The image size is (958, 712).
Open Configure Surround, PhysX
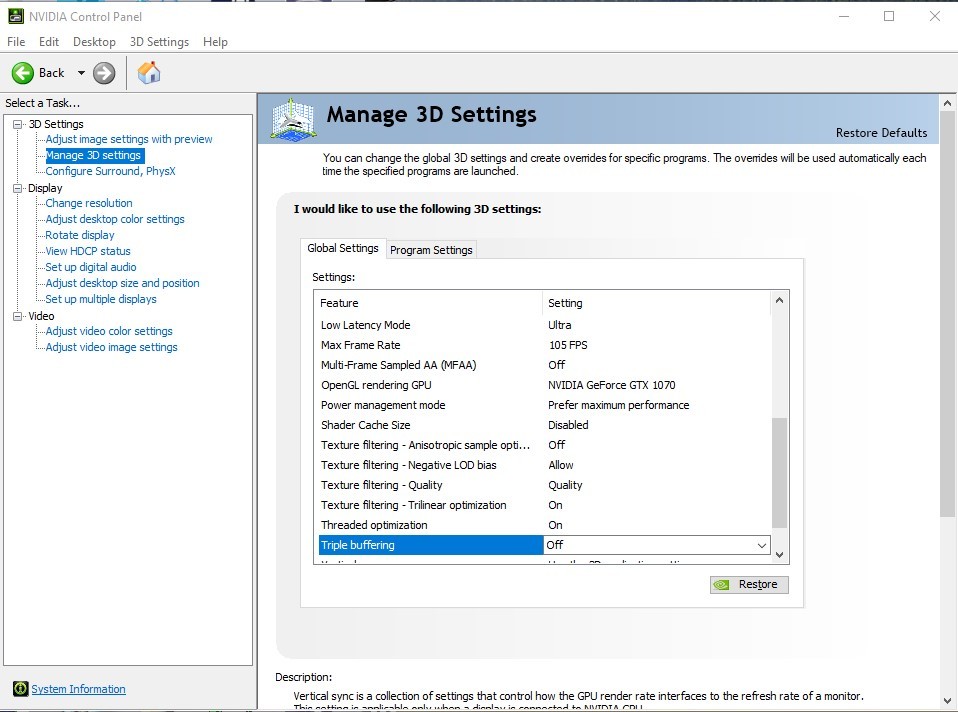click(111, 171)
